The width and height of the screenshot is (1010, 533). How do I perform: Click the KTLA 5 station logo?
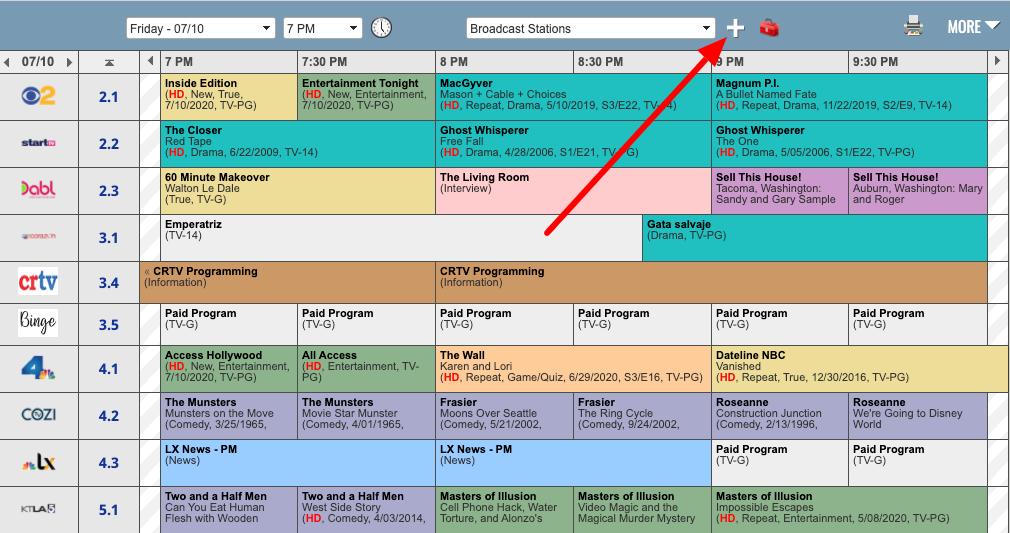pyautogui.click(x=38, y=510)
